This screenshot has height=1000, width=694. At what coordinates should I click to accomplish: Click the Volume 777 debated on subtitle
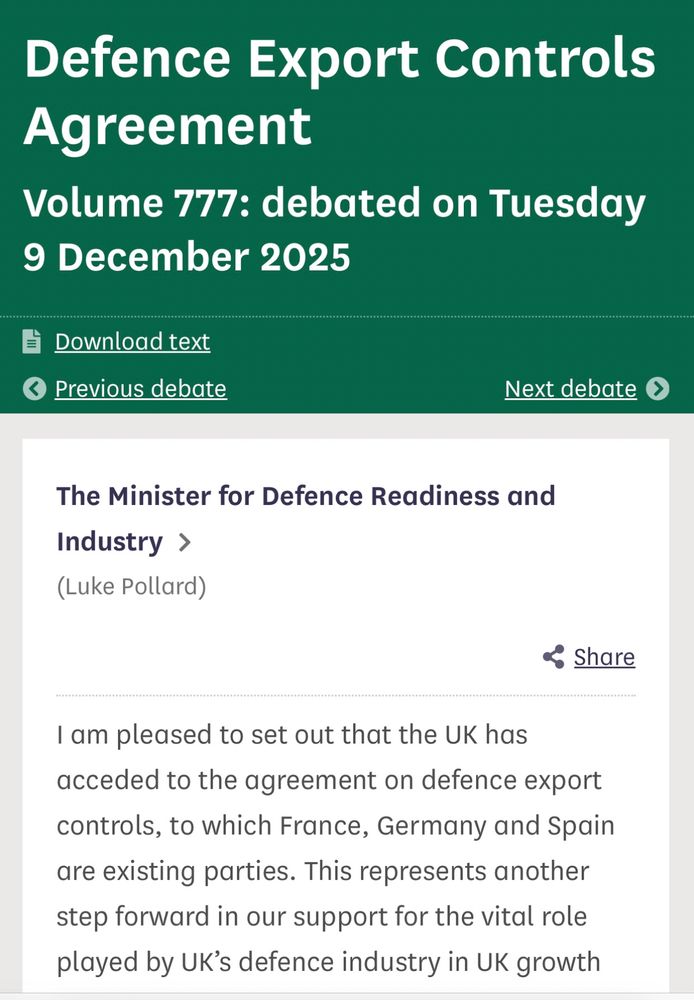point(334,204)
